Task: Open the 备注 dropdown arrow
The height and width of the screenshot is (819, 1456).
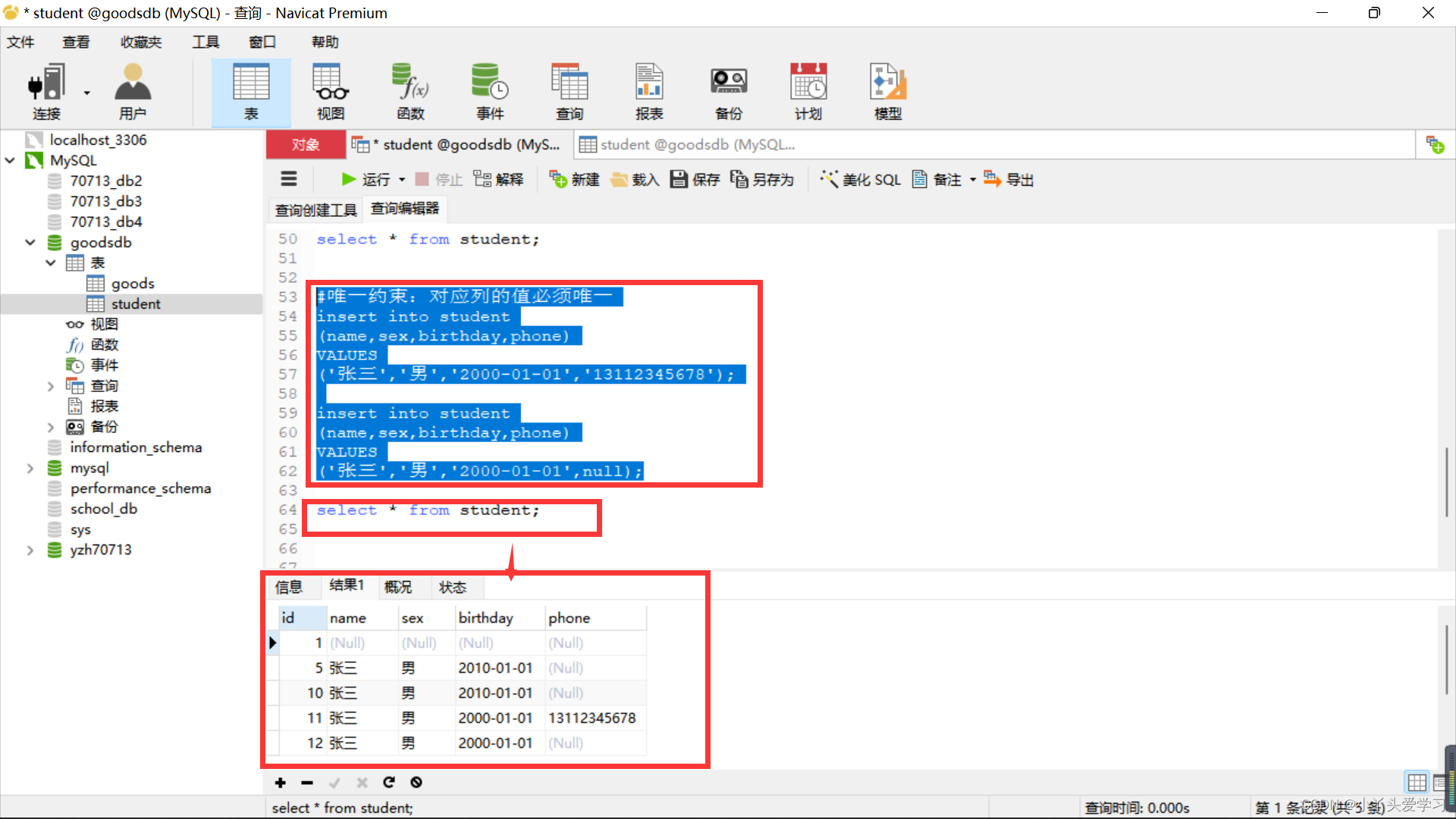Action: (x=973, y=180)
